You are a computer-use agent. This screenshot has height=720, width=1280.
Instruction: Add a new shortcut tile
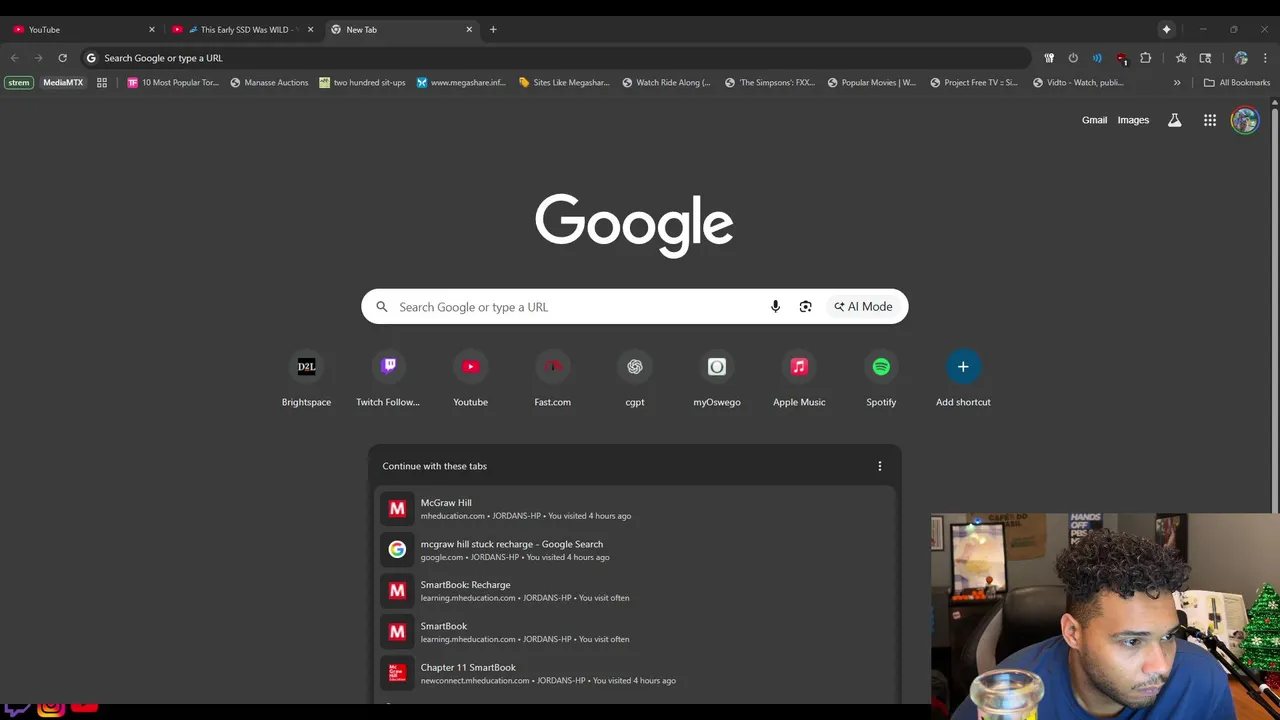[x=963, y=379]
